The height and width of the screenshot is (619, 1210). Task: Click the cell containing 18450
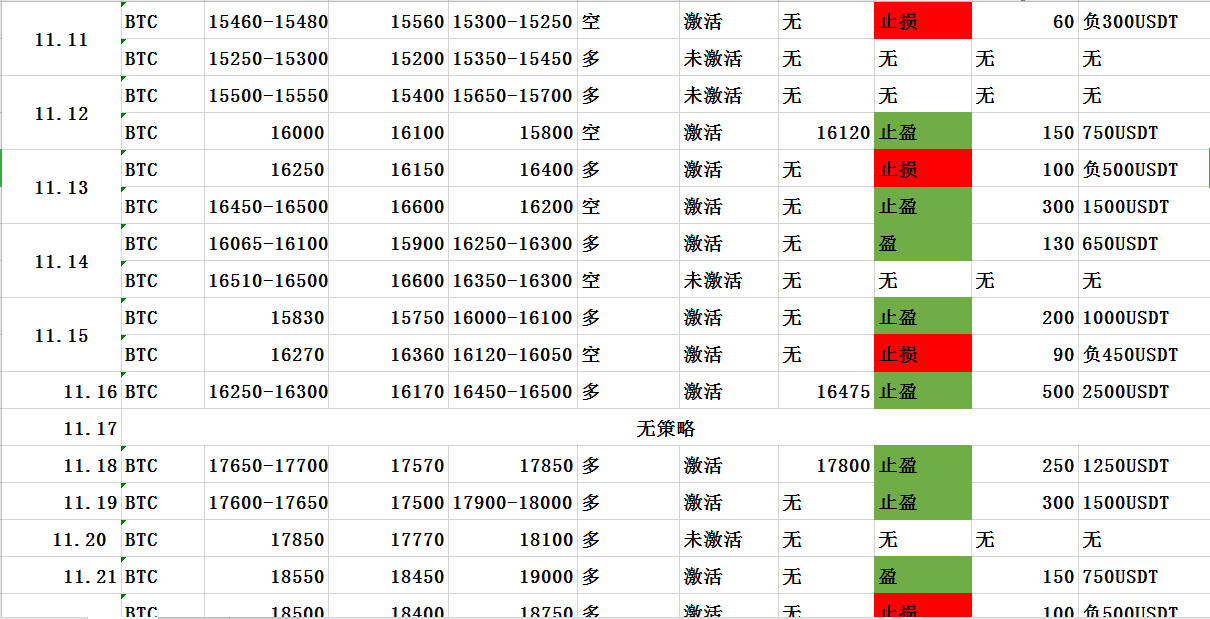[388, 576]
